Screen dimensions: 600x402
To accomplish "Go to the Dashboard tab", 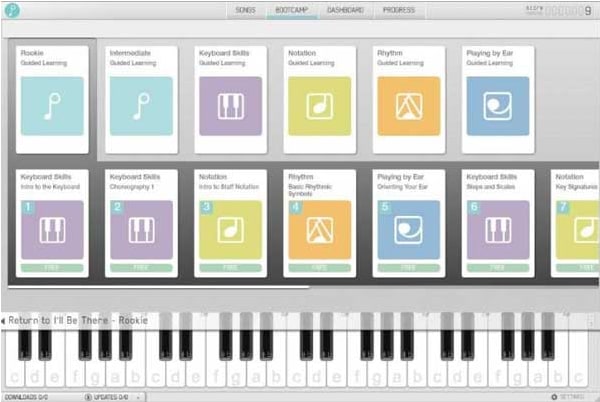I will click(345, 10).
